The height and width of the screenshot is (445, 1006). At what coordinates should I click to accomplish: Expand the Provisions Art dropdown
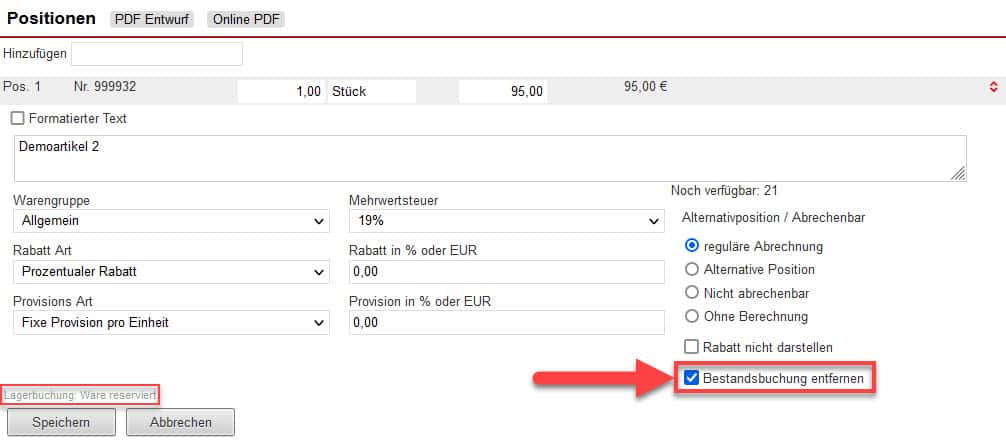coord(170,322)
